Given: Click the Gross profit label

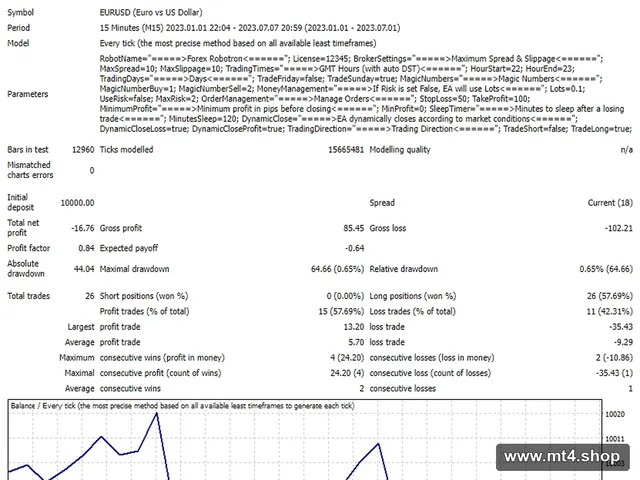Looking at the screenshot, I should point(121,228).
